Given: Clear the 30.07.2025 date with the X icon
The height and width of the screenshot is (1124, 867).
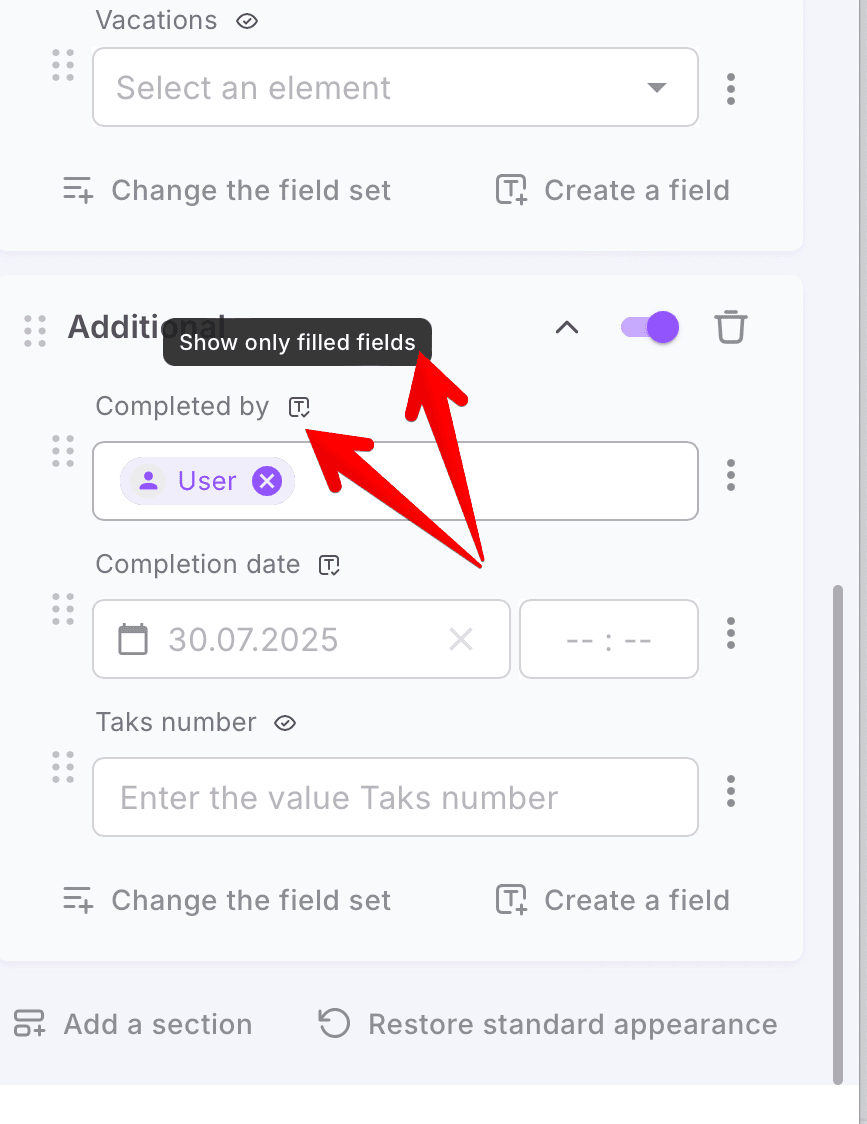Looking at the screenshot, I should click(x=461, y=639).
